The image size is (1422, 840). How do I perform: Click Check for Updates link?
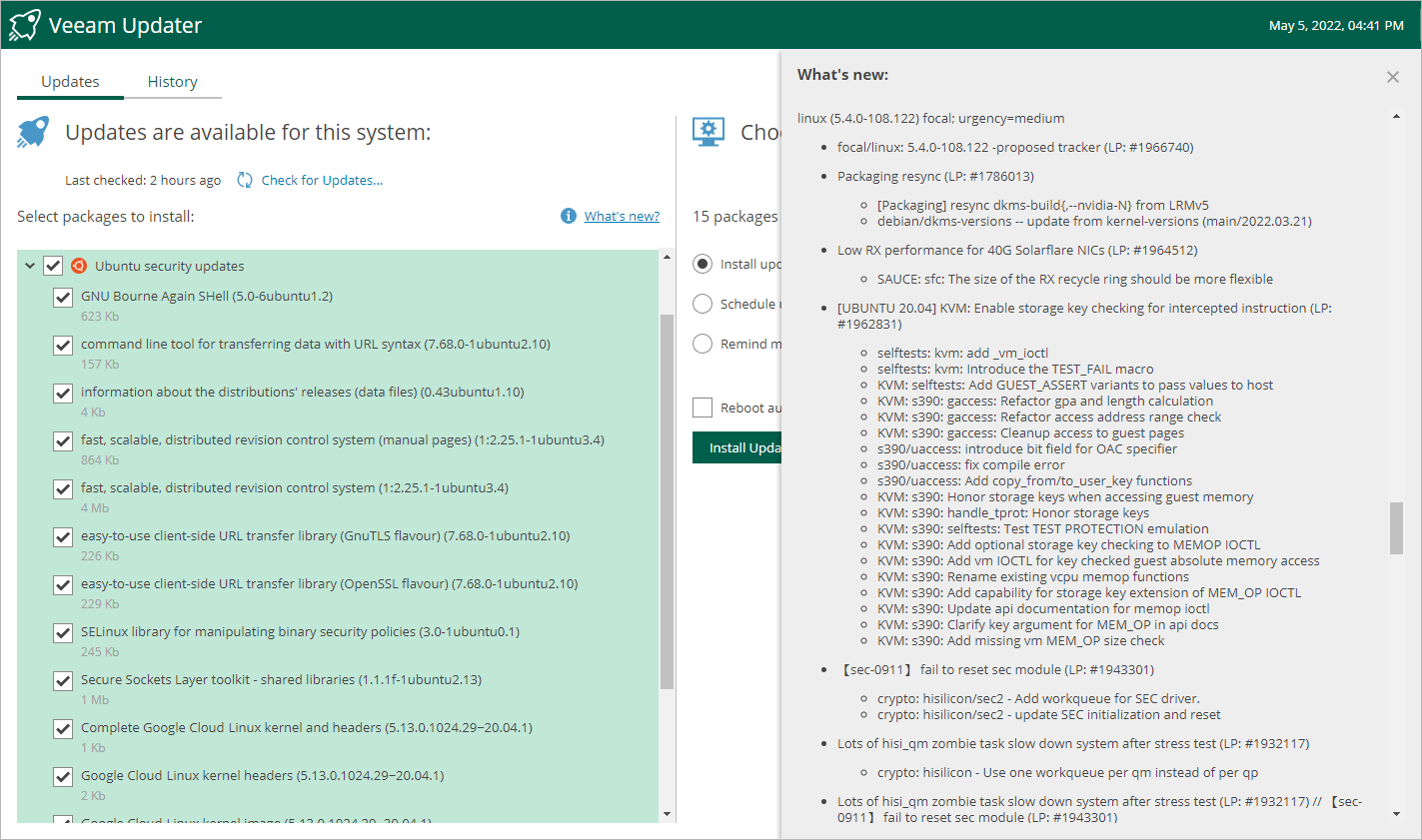pyautogui.click(x=322, y=180)
